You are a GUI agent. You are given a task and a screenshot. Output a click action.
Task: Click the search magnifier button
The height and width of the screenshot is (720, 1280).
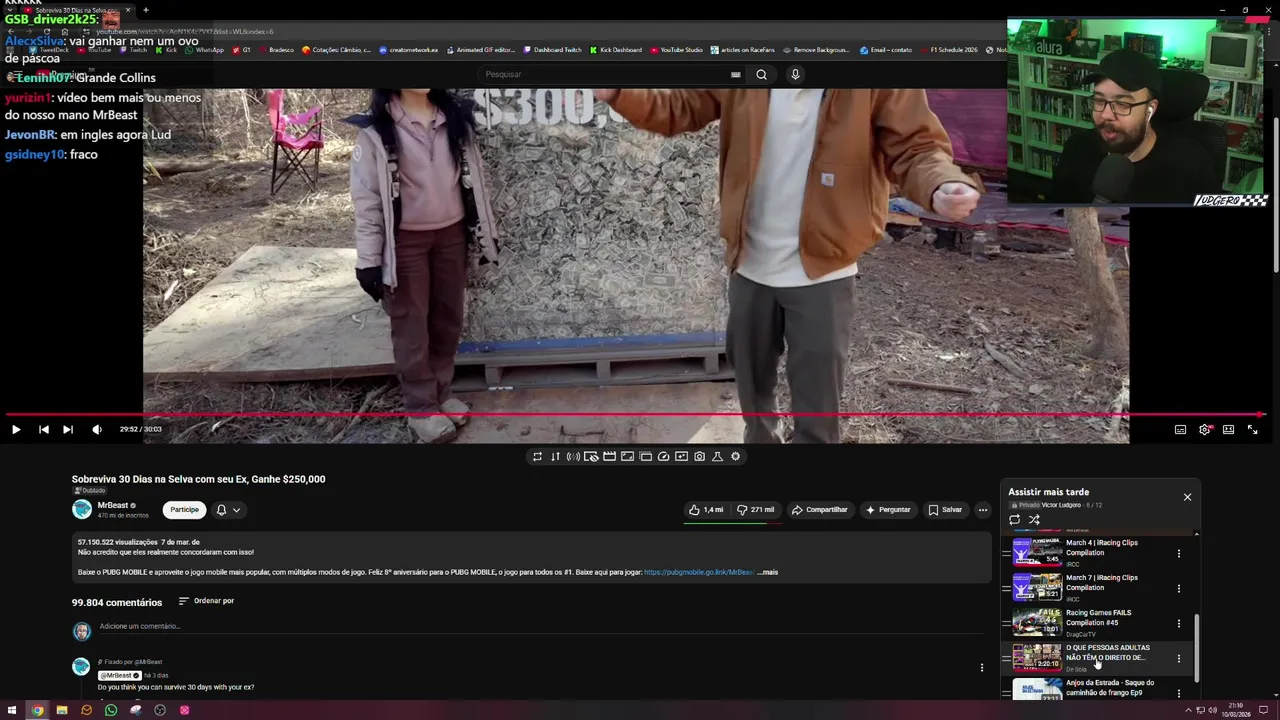point(762,74)
